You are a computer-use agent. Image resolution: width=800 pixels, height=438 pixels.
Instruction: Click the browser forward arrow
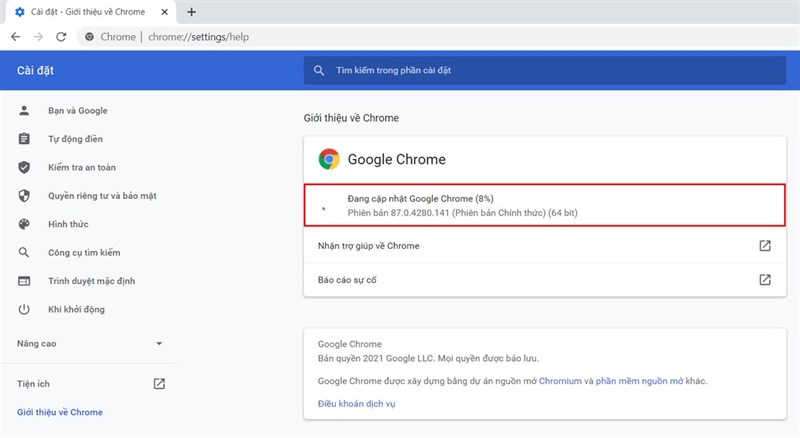[38, 37]
